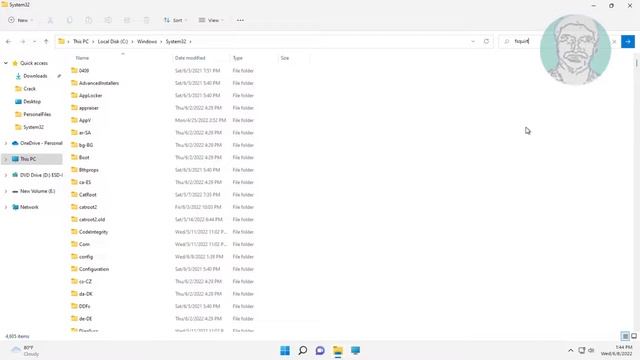Sort by Name column header
The image size is (640, 360).
(82, 58)
